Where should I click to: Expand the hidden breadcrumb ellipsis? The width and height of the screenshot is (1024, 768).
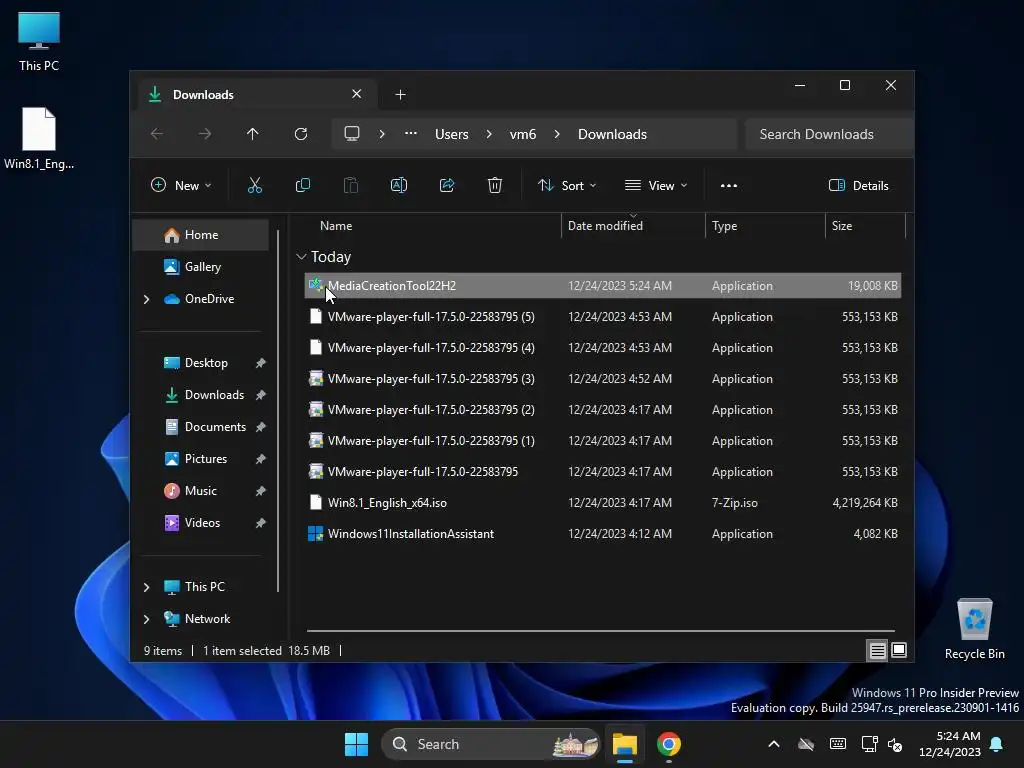click(x=411, y=134)
